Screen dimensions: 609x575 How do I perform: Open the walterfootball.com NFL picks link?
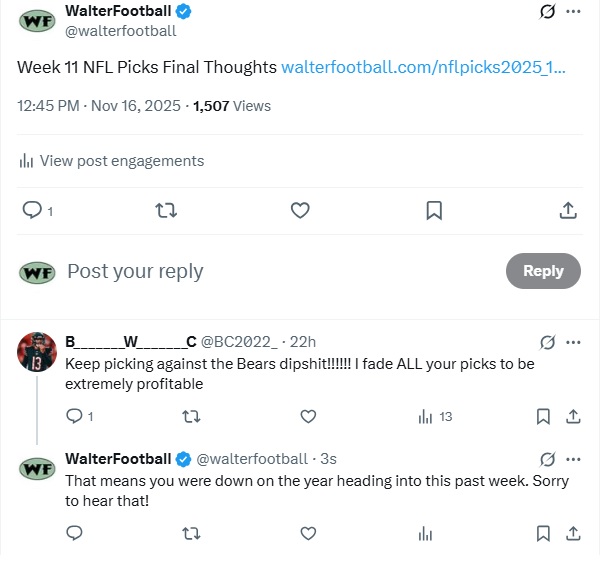(423, 67)
